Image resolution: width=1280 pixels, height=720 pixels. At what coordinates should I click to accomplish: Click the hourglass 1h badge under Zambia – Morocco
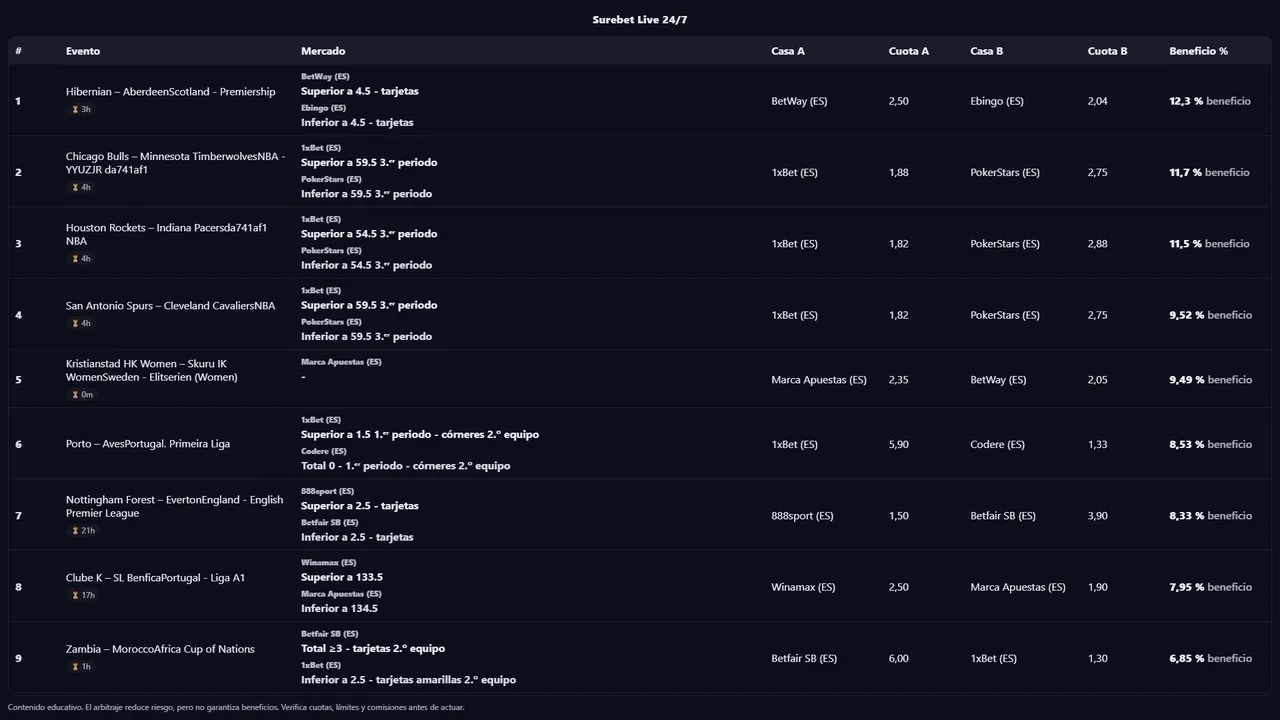pyautogui.click(x=81, y=666)
